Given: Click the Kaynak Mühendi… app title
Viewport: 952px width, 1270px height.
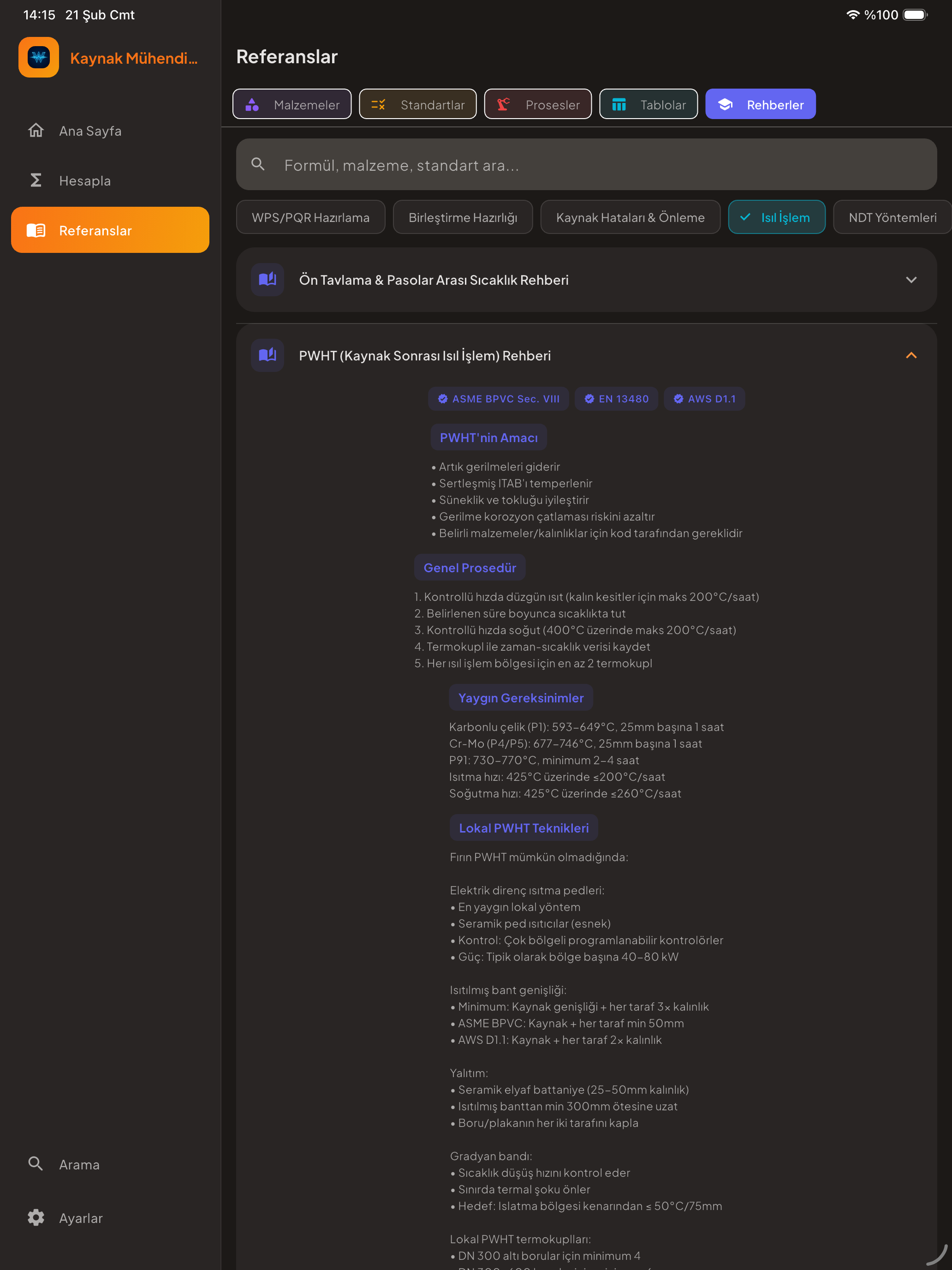Looking at the screenshot, I should pyautogui.click(x=134, y=58).
